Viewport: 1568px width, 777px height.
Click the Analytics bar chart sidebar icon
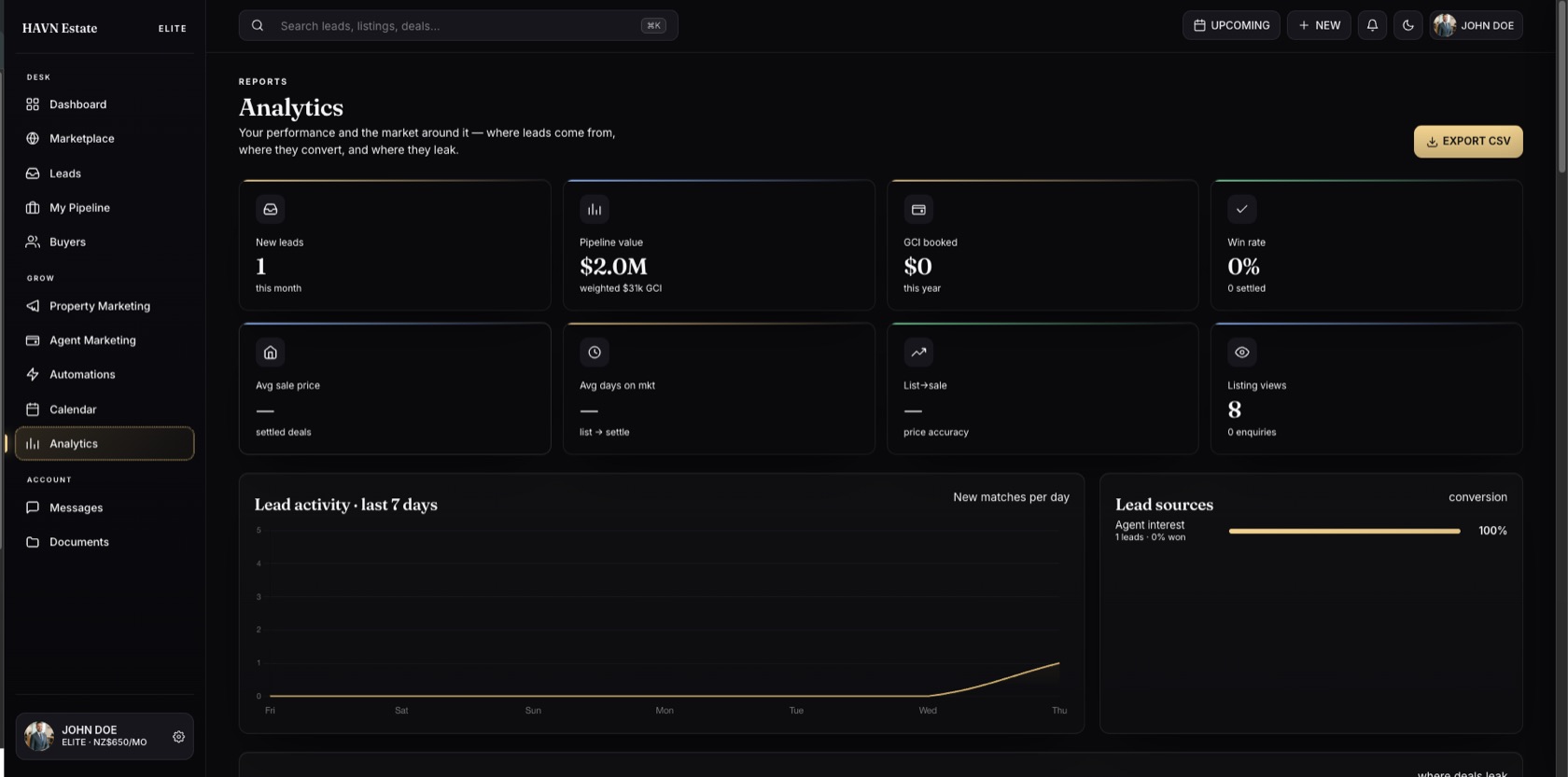(x=33, y=444)
